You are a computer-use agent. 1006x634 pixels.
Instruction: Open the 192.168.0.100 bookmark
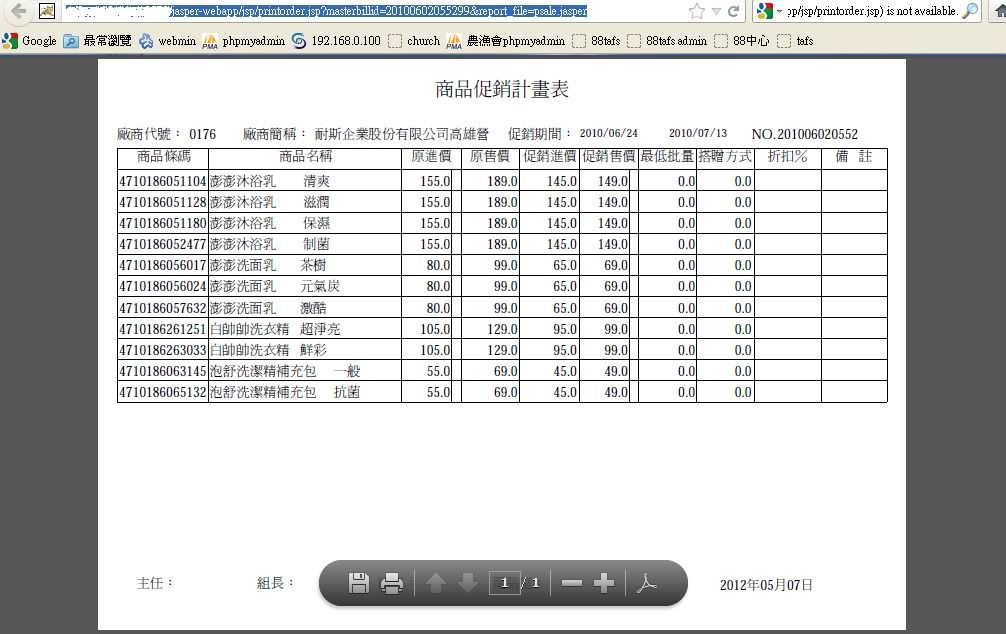[336, 41]
